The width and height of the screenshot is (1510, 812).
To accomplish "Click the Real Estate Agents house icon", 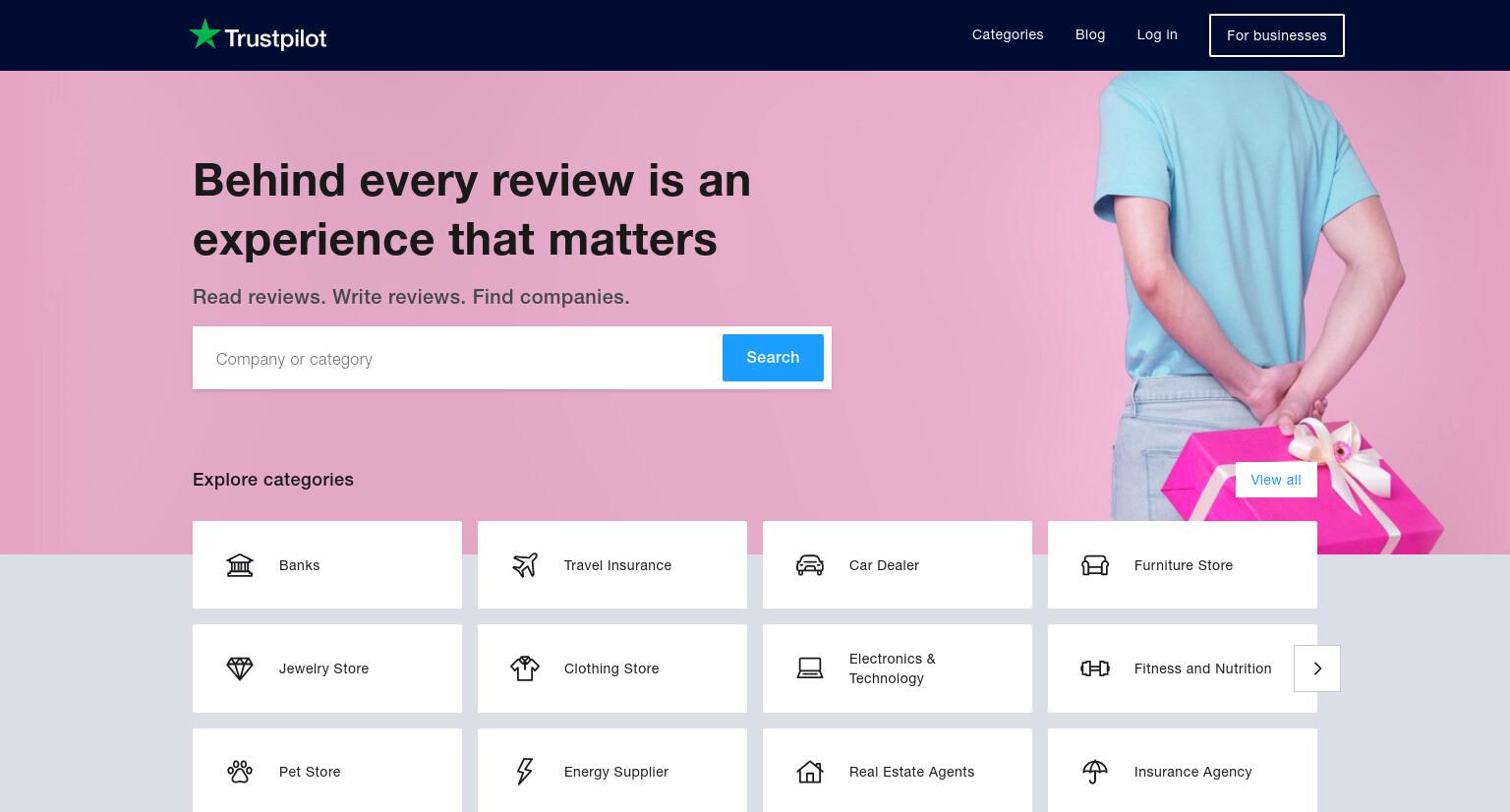I will (x=810, y=772).
